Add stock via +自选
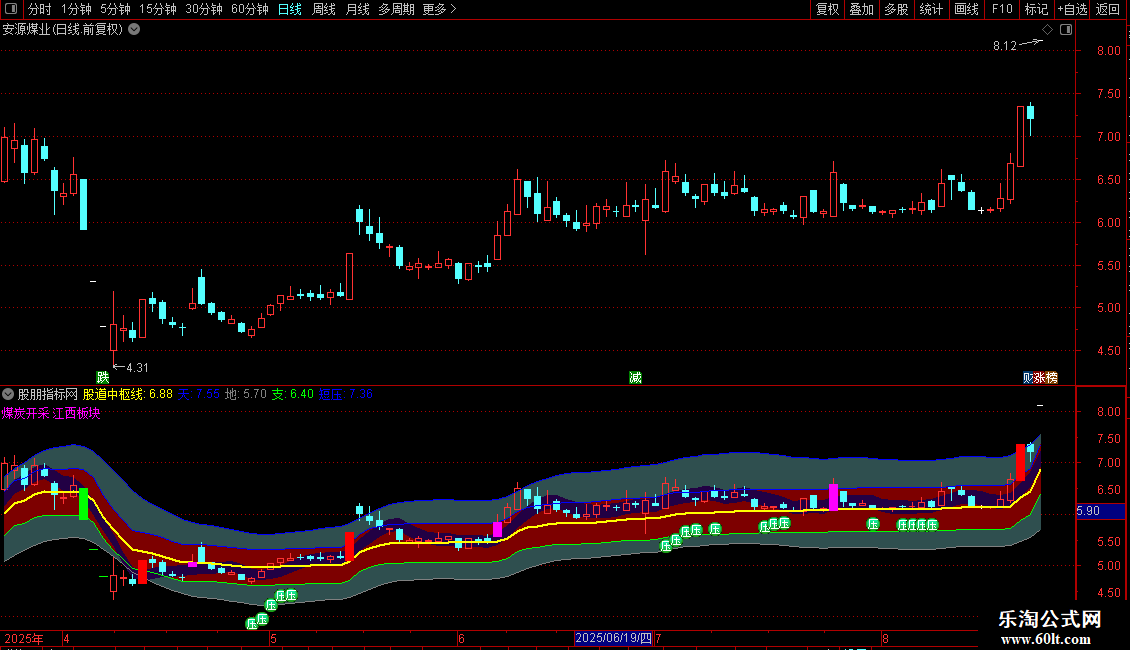This screenshot has width=1130, height=650. click(1072, 9)
